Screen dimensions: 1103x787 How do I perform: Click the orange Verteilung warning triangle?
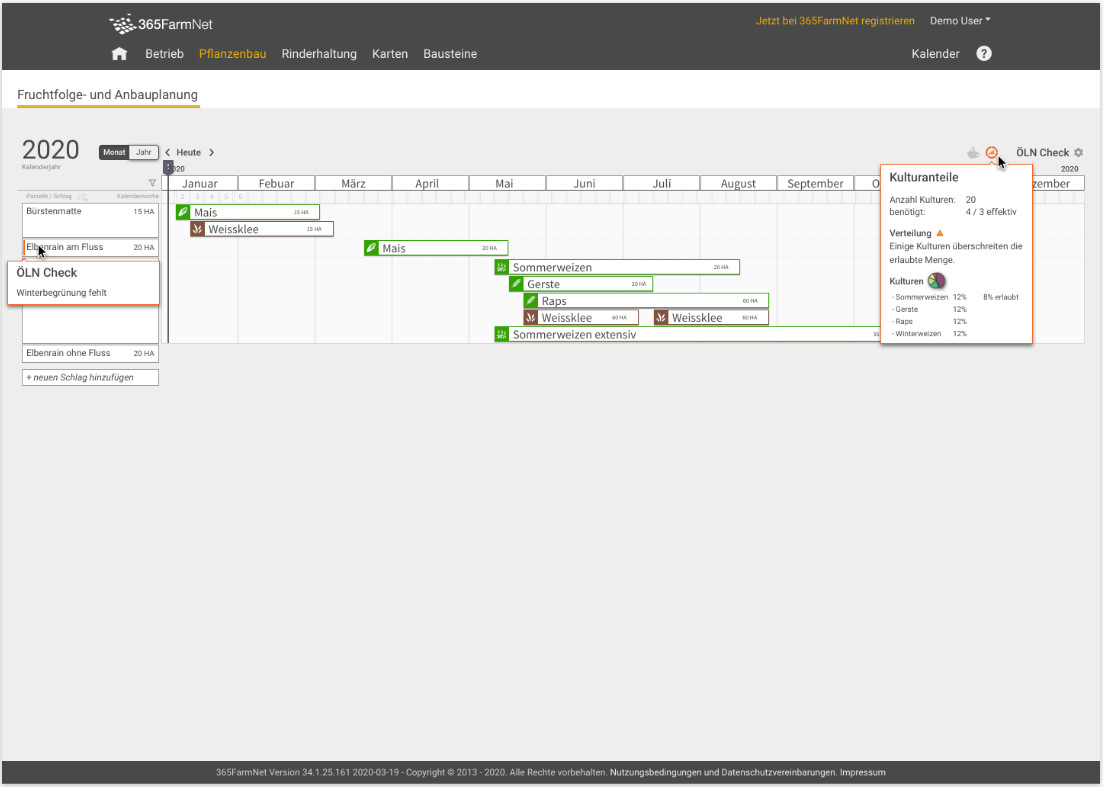tap(939, 233)
